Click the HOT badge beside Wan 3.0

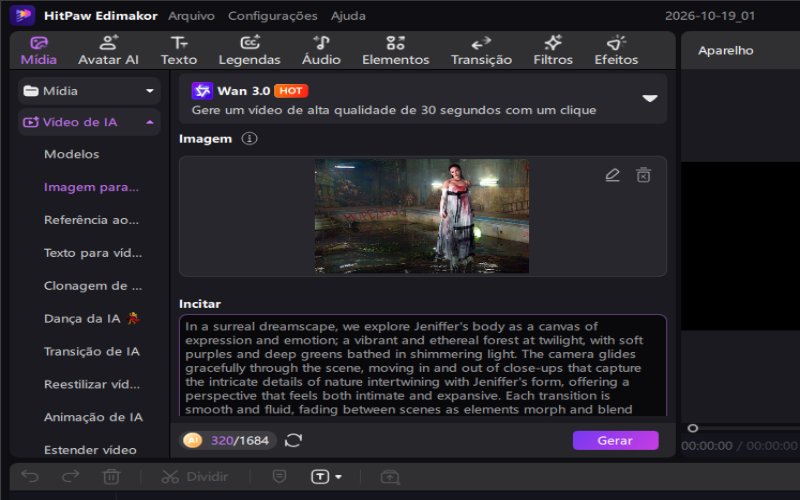[291, 91]
